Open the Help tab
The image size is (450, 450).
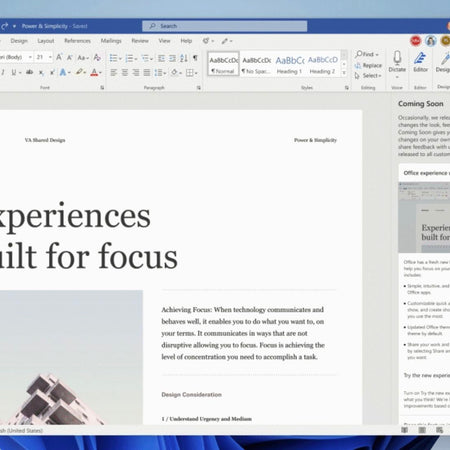point(186,41)
